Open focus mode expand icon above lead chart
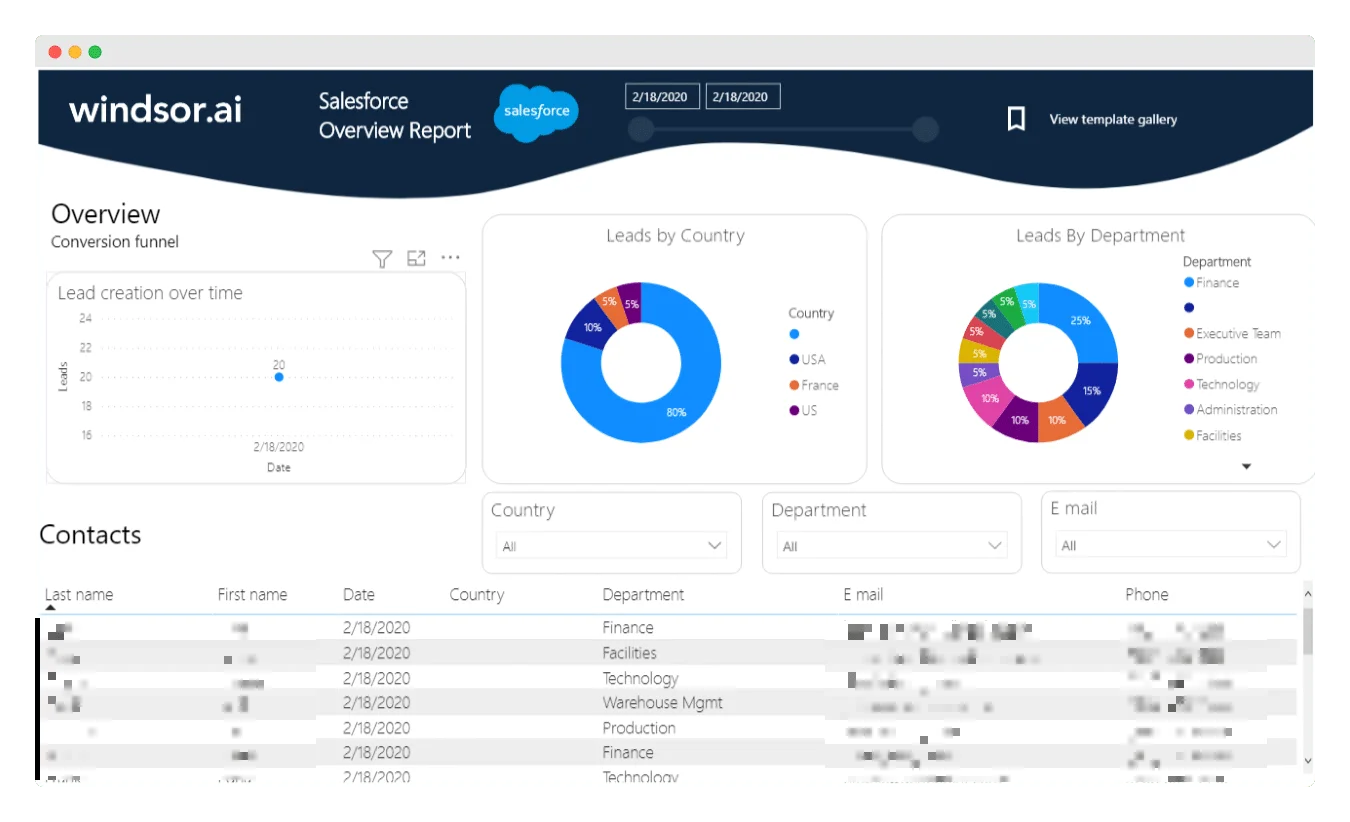This screenshot has width=1350, height=822. tap(417, 258)
